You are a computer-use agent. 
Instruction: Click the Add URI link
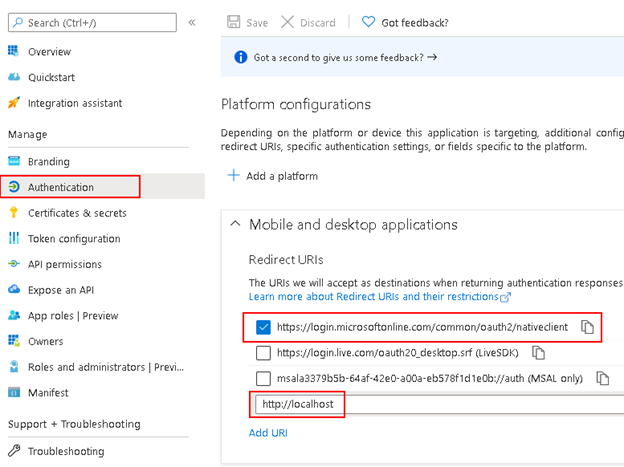(269, 432)
